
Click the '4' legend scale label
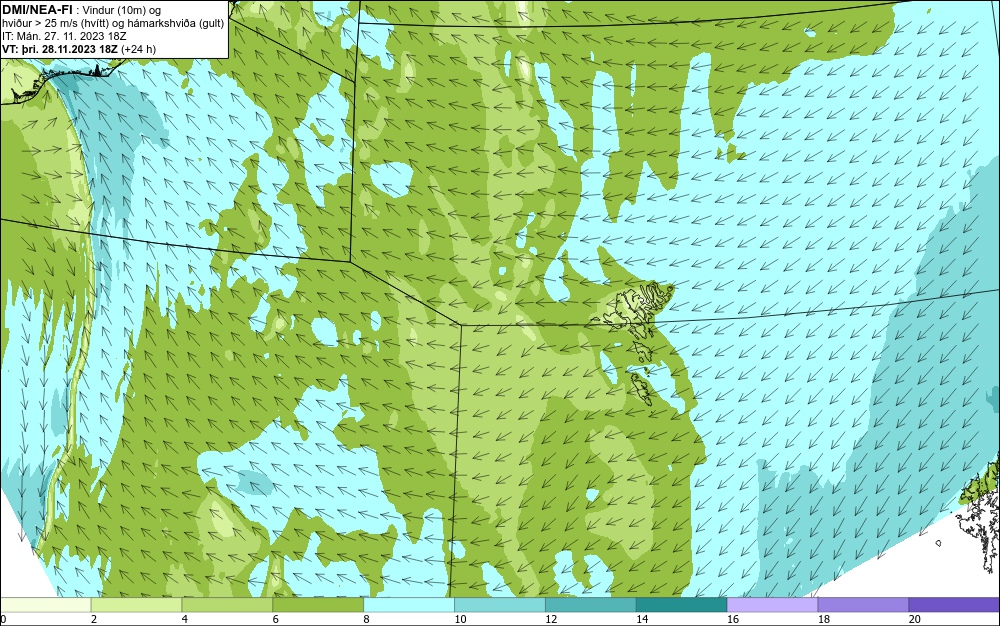[x=184, y=619]
